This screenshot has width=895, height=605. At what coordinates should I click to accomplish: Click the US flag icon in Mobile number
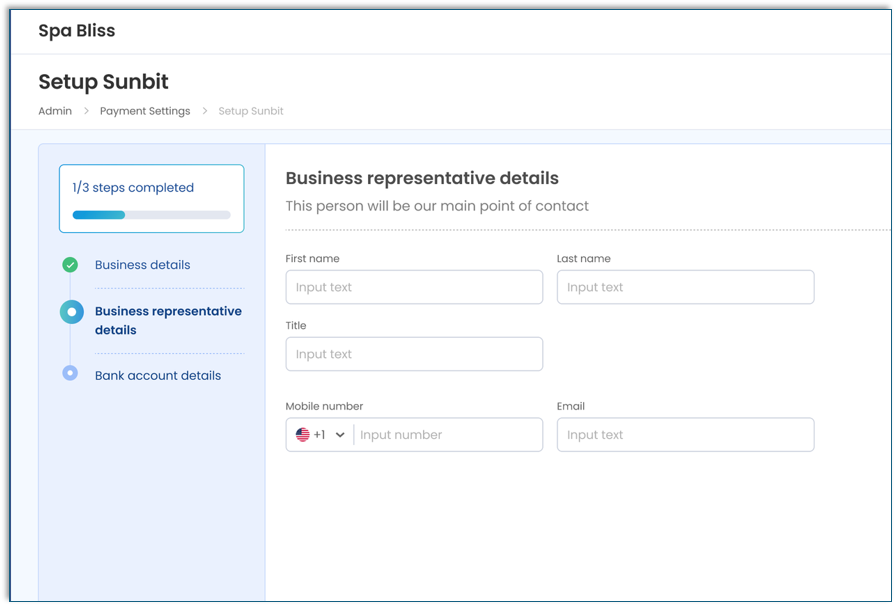click(303, 435)
